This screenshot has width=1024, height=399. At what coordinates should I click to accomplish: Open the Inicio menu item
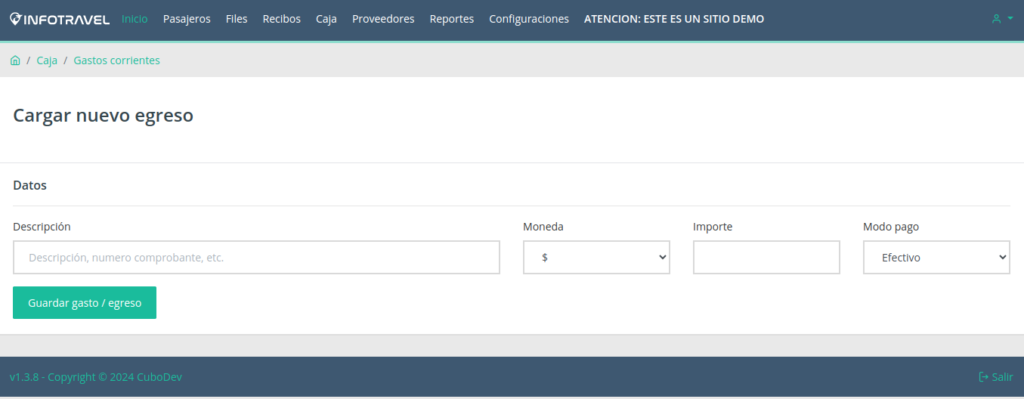135,19
